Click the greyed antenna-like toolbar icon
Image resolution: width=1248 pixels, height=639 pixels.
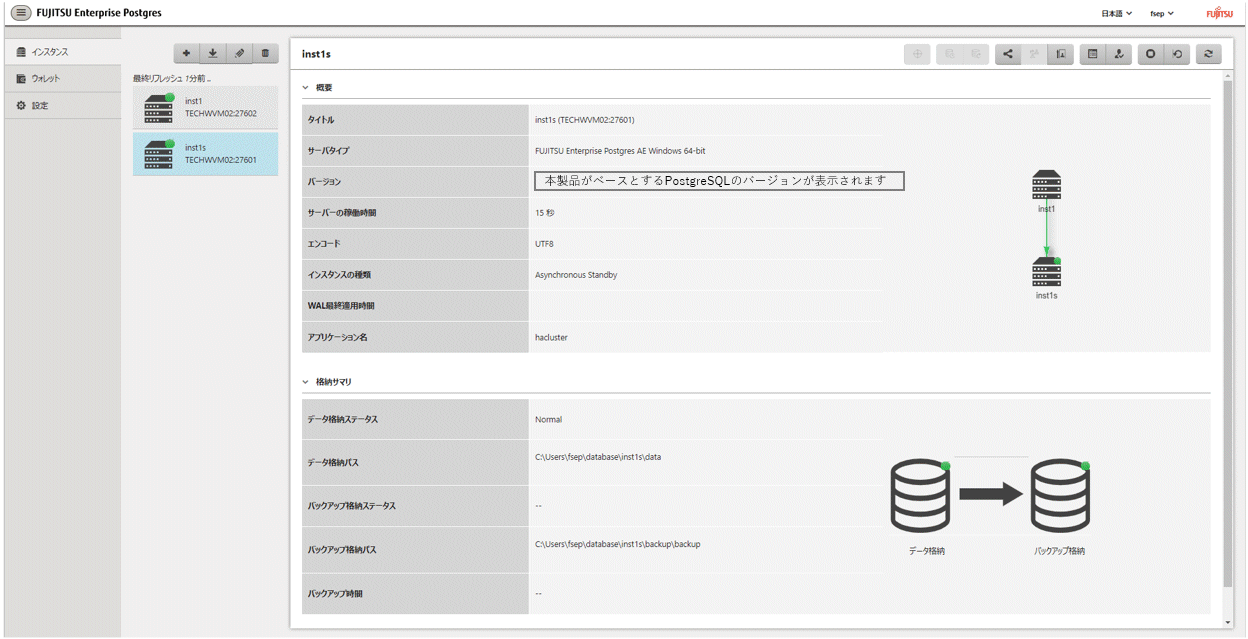pyautogui.click(x=1035, y=54)
